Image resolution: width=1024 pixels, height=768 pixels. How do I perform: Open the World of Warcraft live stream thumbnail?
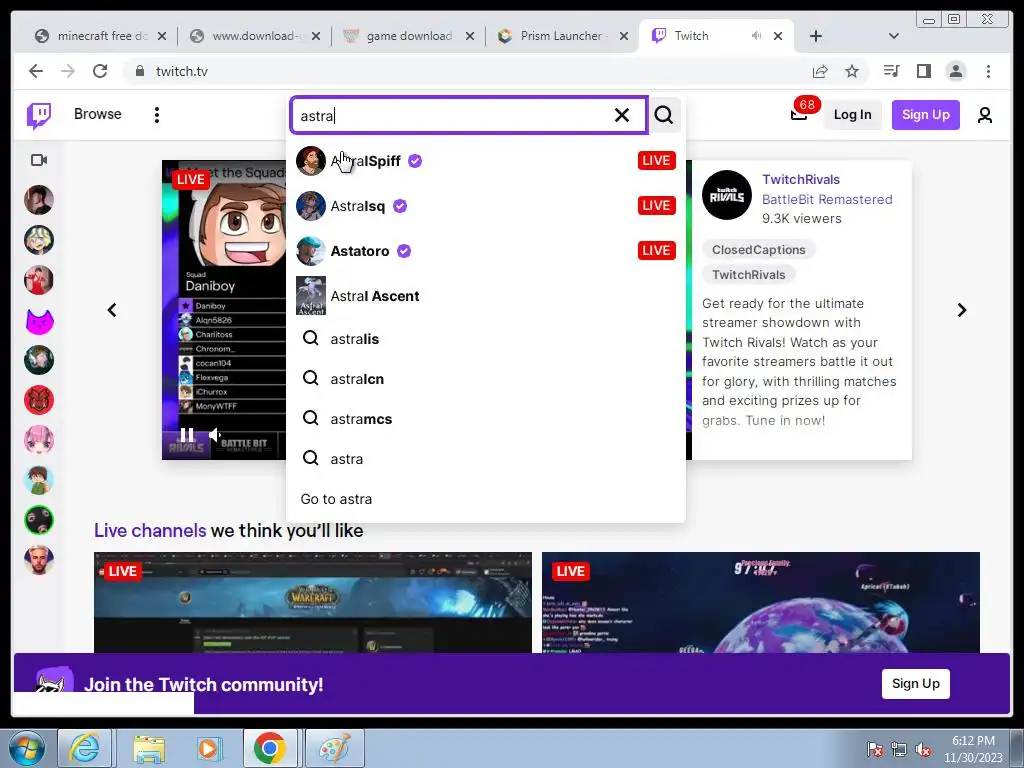[x=313, y=602]
